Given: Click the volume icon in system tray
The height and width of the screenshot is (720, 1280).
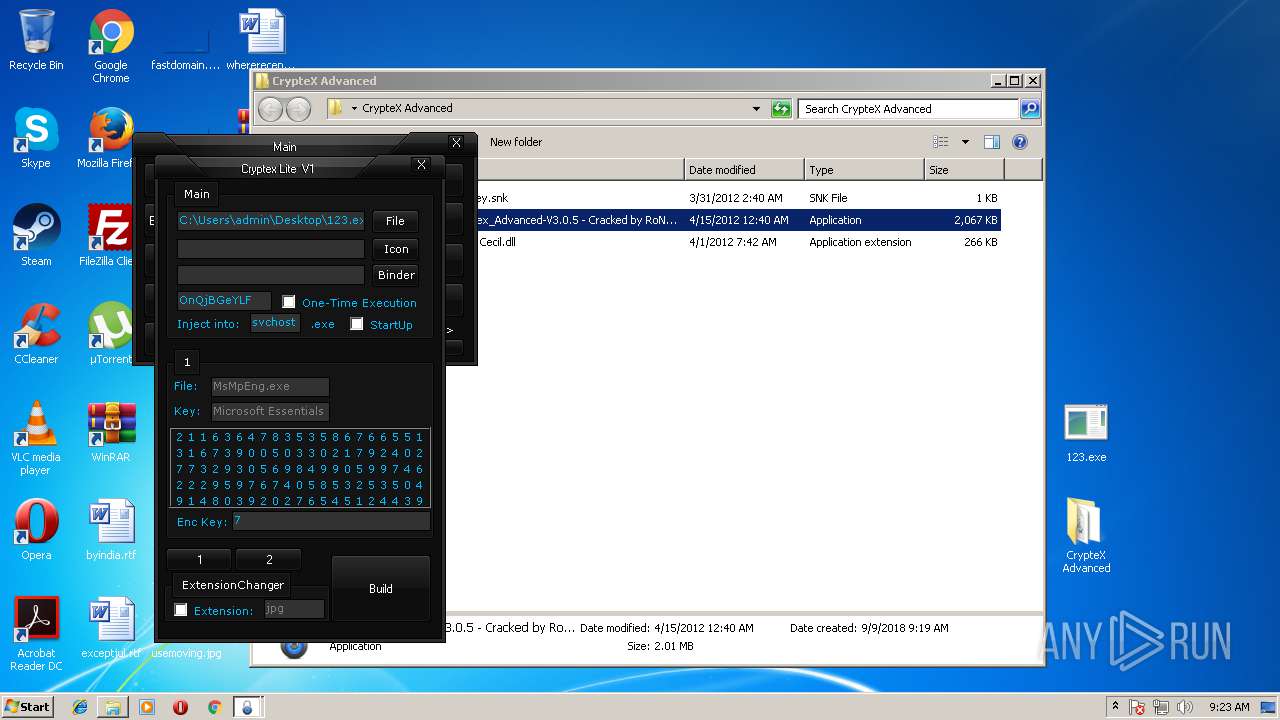Looking at the screenshot, I should click(x=1185, y=707).
